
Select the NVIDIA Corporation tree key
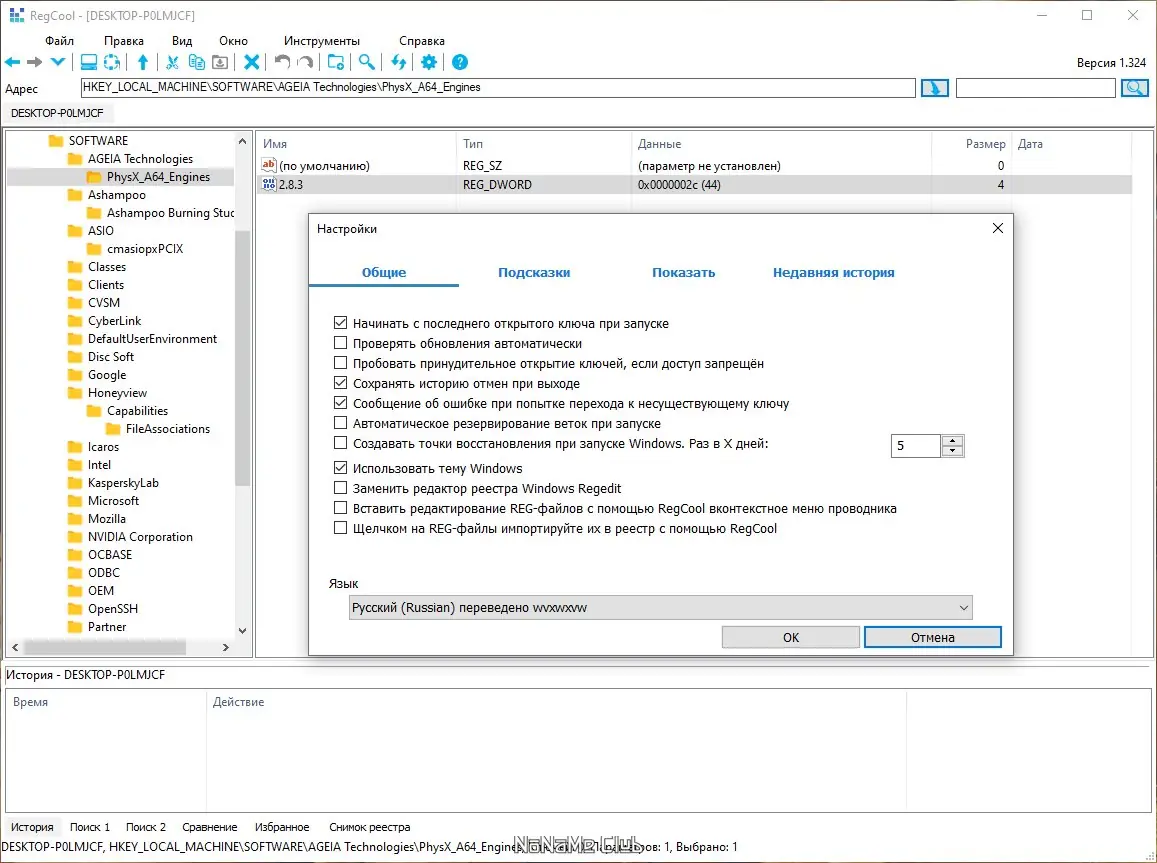click(x=140, y=537)
